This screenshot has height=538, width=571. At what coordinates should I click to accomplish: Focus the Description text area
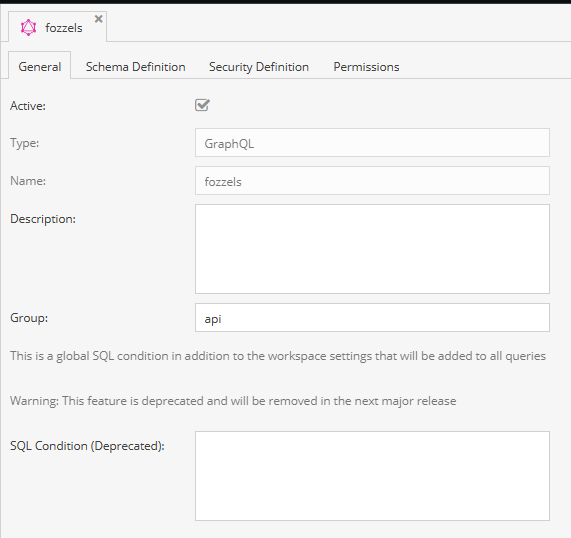tap(372, 249)
